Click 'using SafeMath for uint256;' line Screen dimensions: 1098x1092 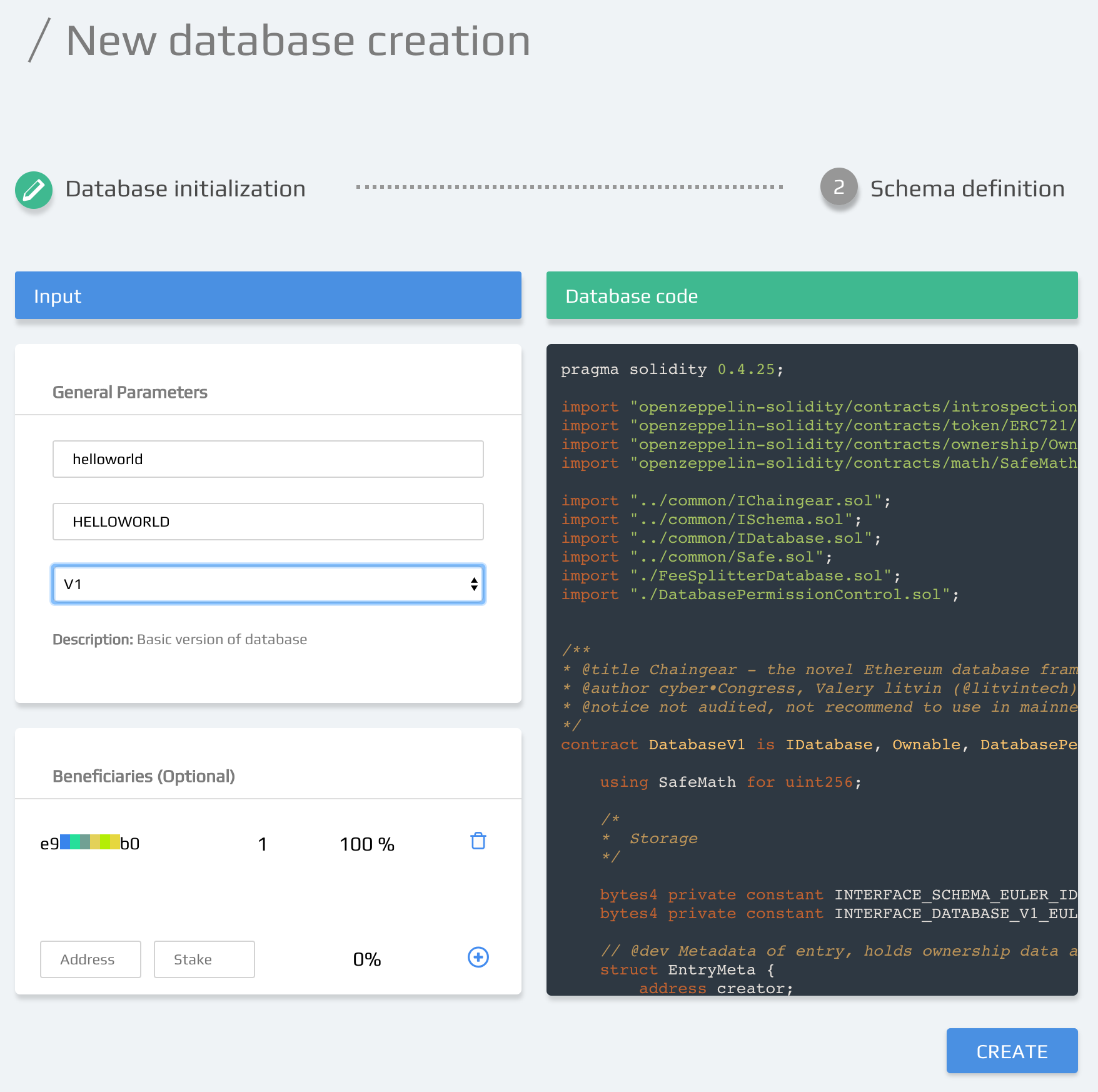[x=731, y=782]
